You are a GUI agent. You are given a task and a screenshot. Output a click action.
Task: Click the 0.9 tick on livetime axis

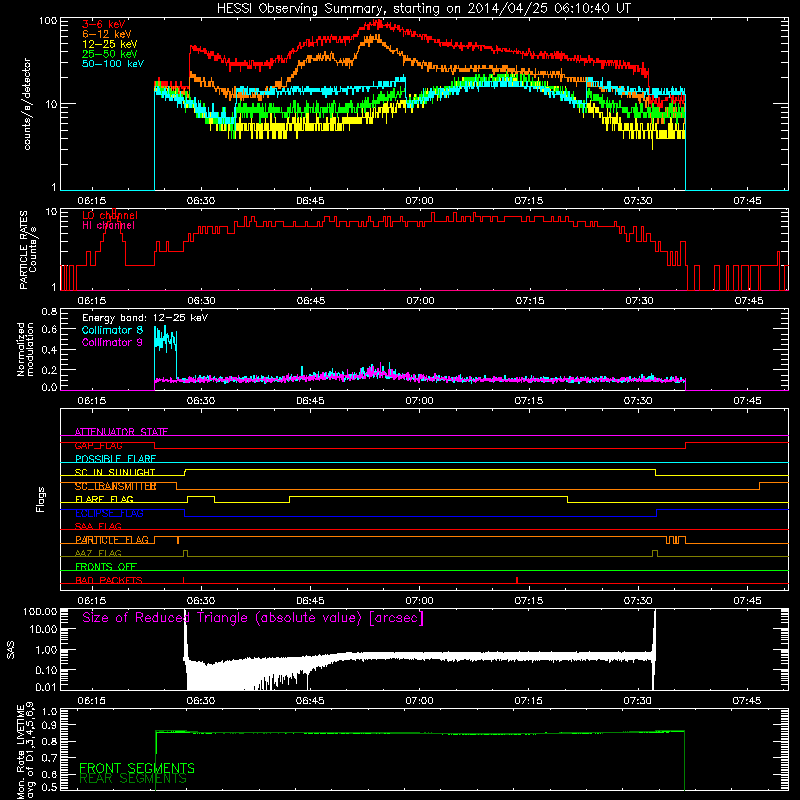point(49,725)
